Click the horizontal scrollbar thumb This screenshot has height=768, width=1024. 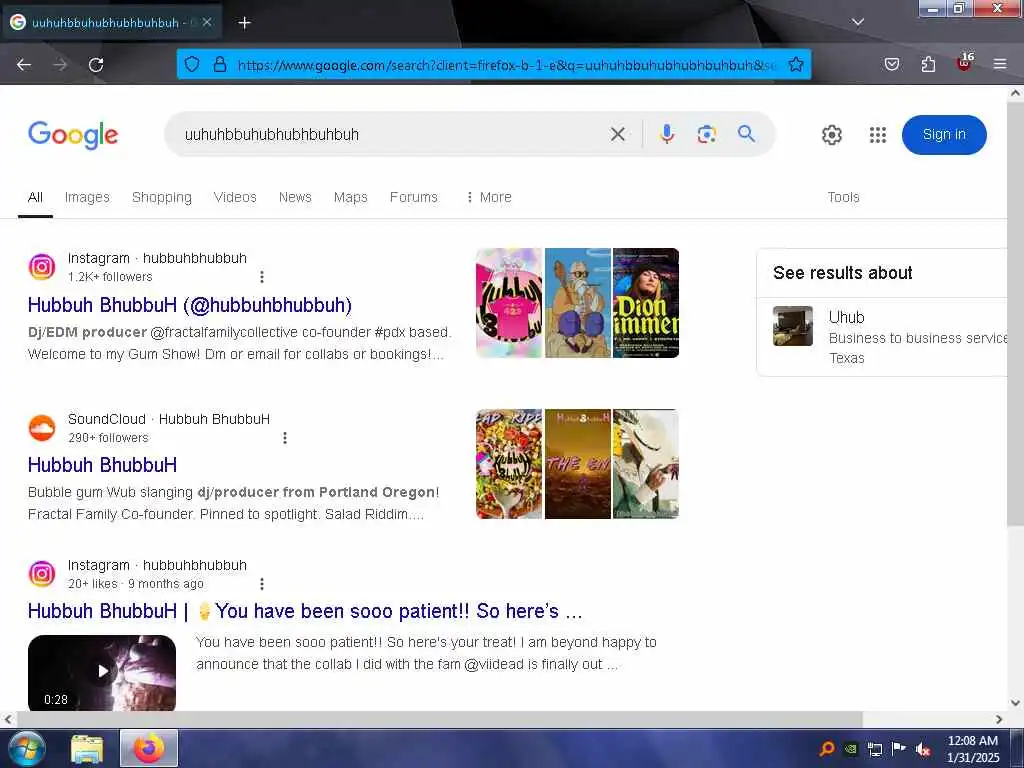click(x=439, y=719)
